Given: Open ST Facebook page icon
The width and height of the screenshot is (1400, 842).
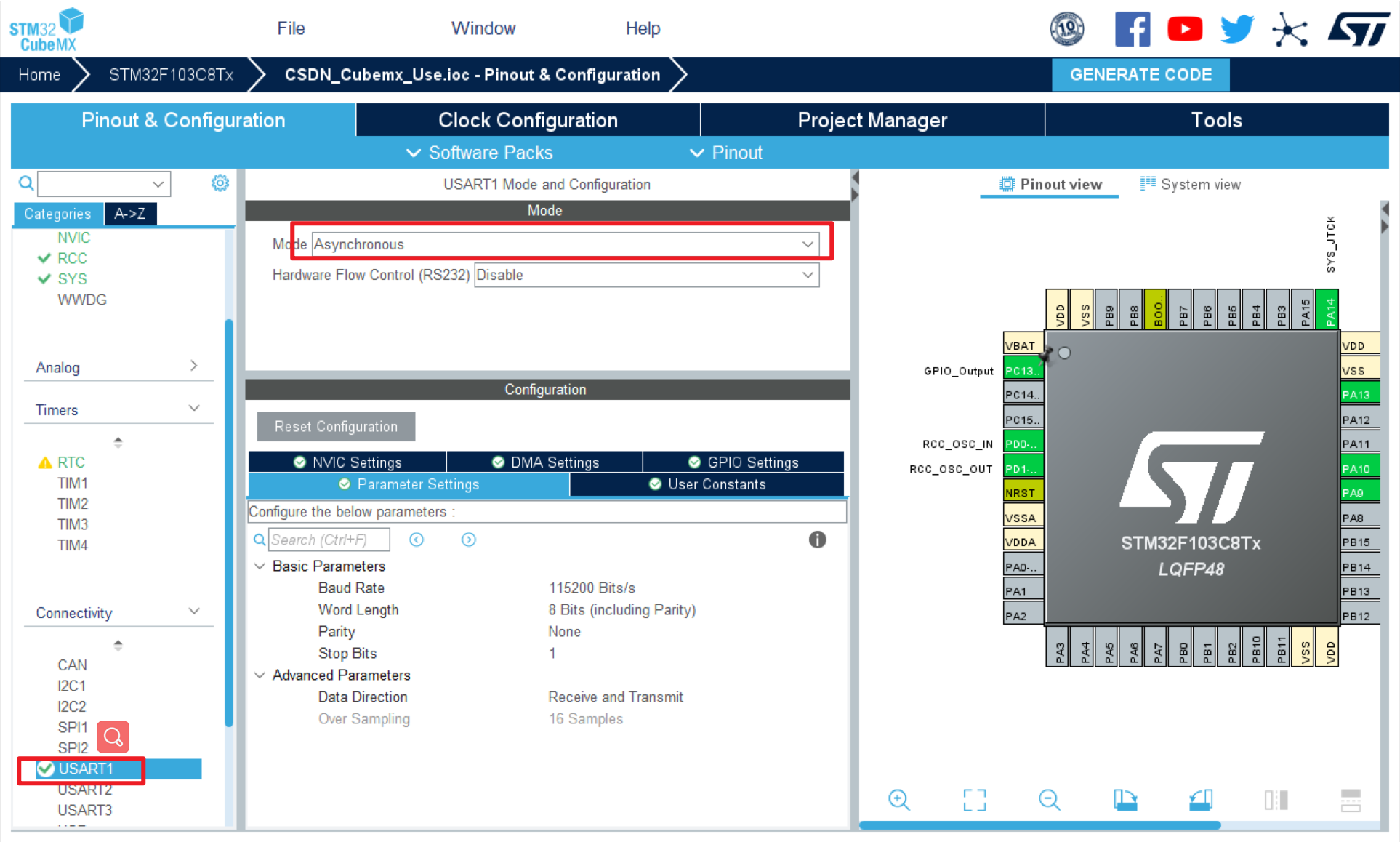Looking at the screenshot, I should pos(1132,29).
